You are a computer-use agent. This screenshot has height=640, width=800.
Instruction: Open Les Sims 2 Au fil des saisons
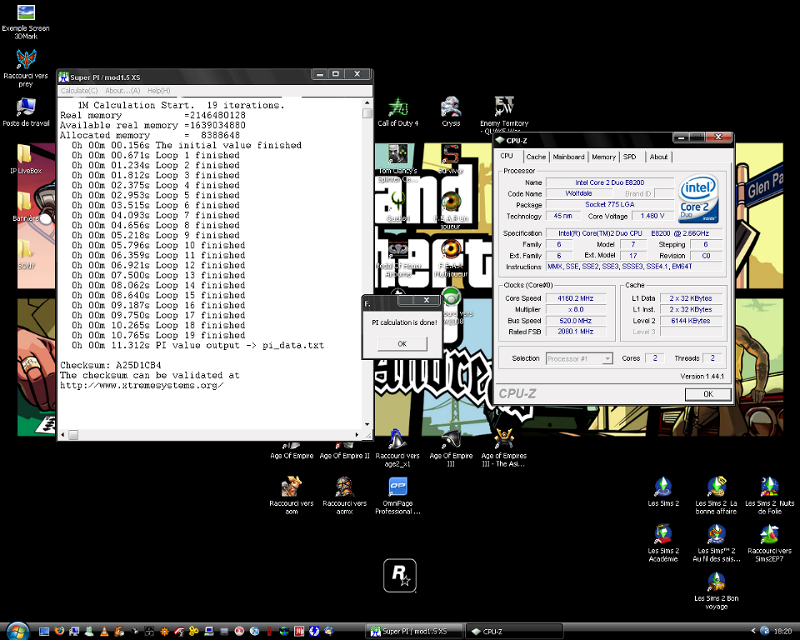pos(716,543)
